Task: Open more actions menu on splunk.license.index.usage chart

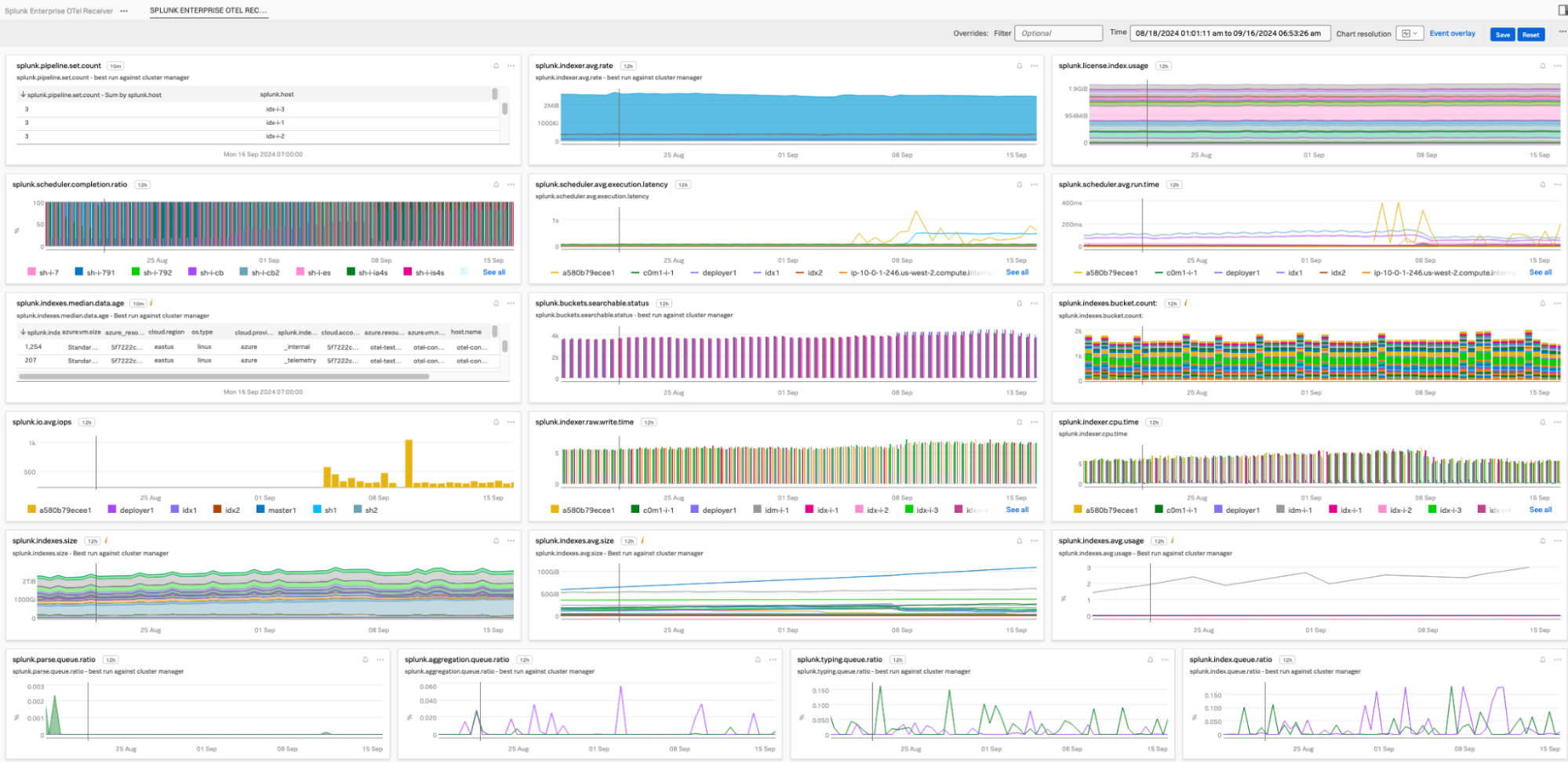Action: (1557, 66)
